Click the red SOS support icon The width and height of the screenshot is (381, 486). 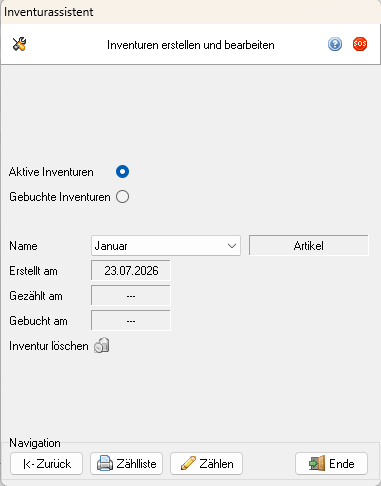pos(360,44)
